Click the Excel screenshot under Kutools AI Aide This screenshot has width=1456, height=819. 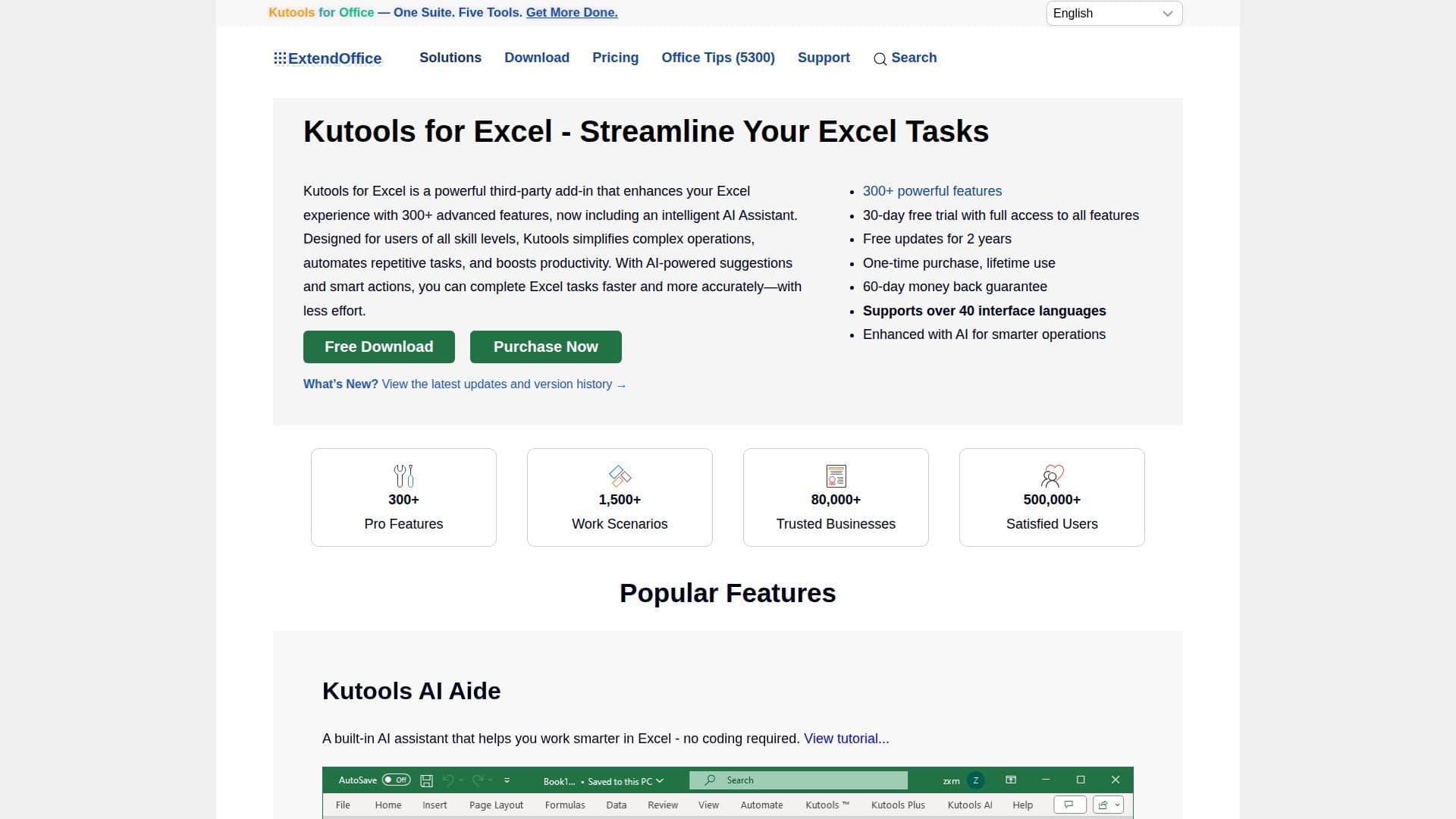point(728,792)
